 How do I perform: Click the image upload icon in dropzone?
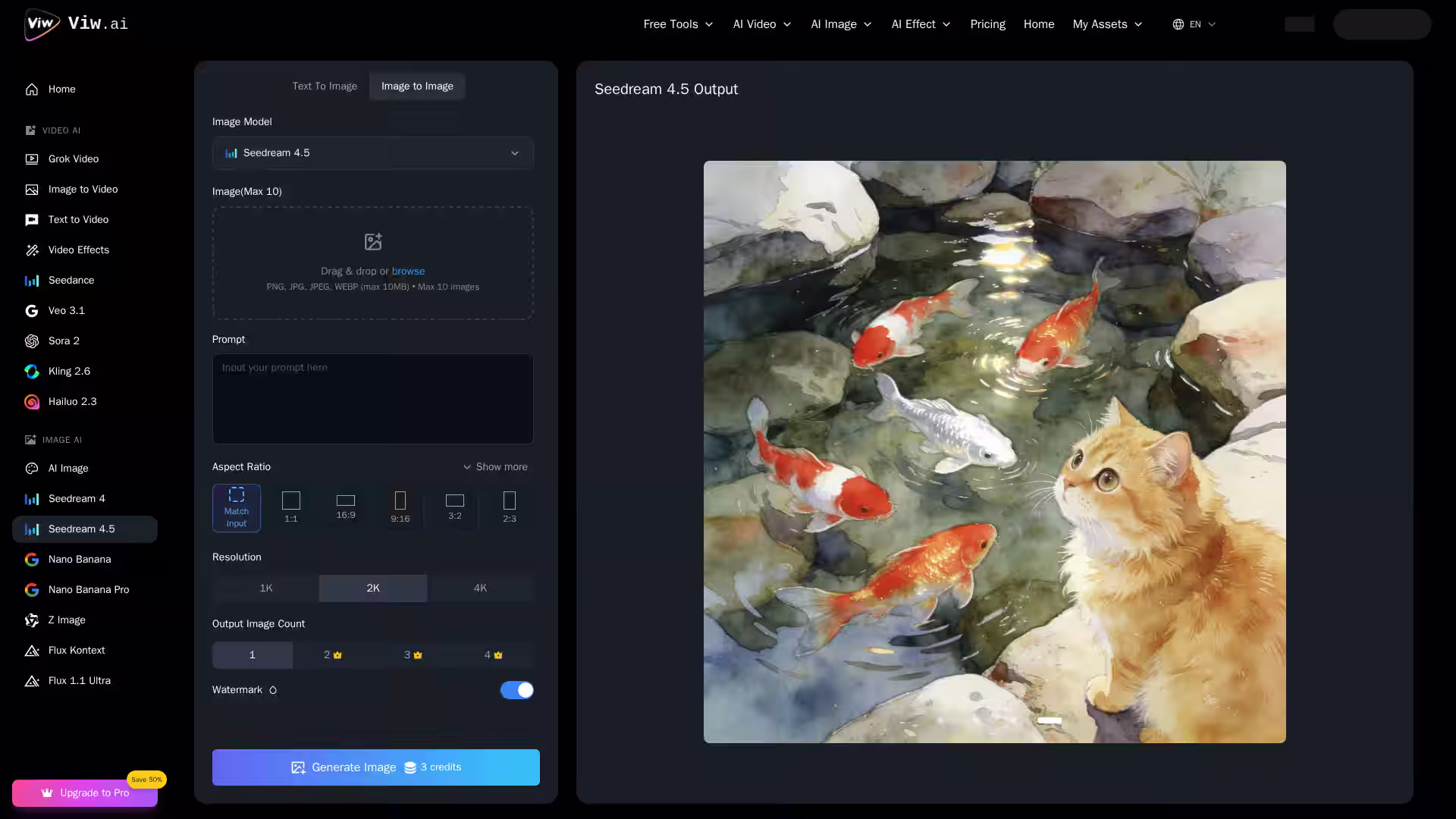372,242
